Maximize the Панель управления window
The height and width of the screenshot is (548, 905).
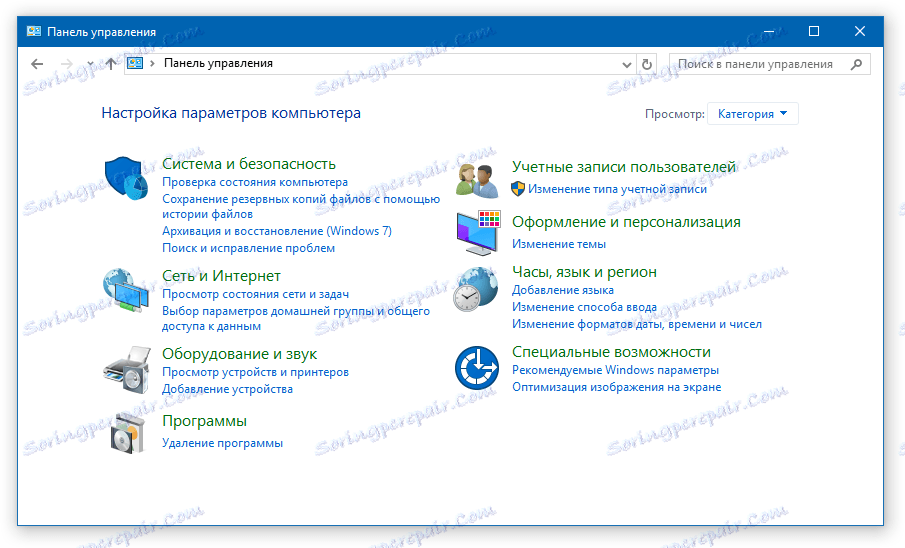814,31
